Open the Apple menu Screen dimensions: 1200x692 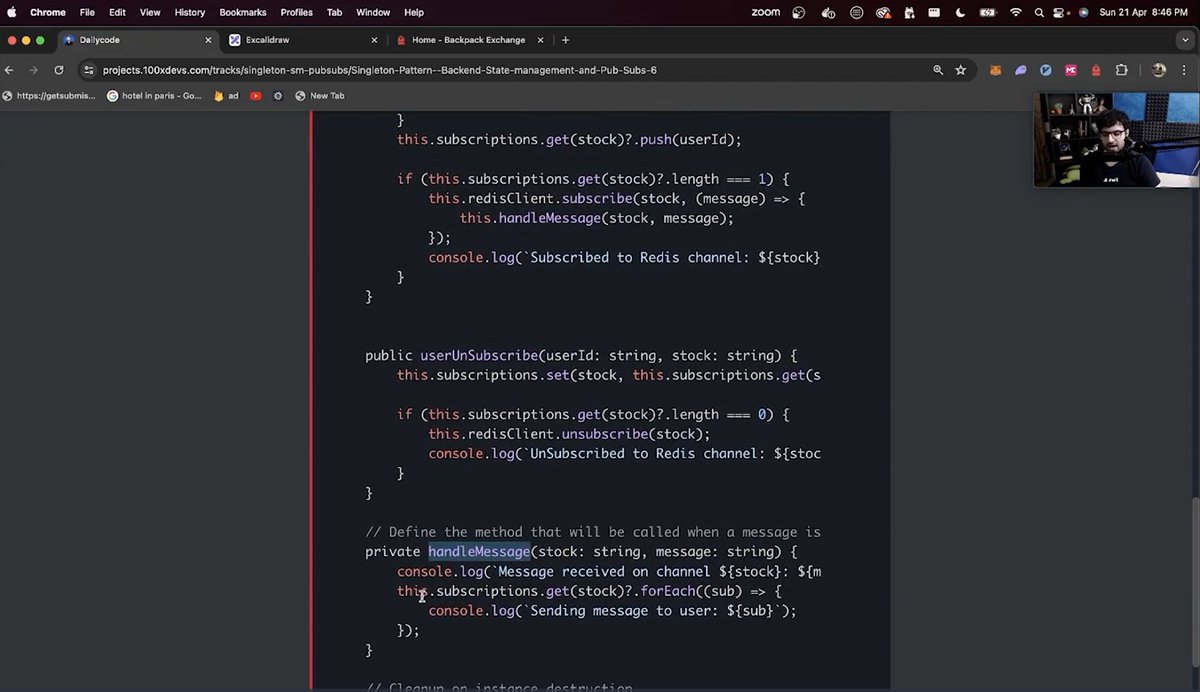tap(12, 12)
